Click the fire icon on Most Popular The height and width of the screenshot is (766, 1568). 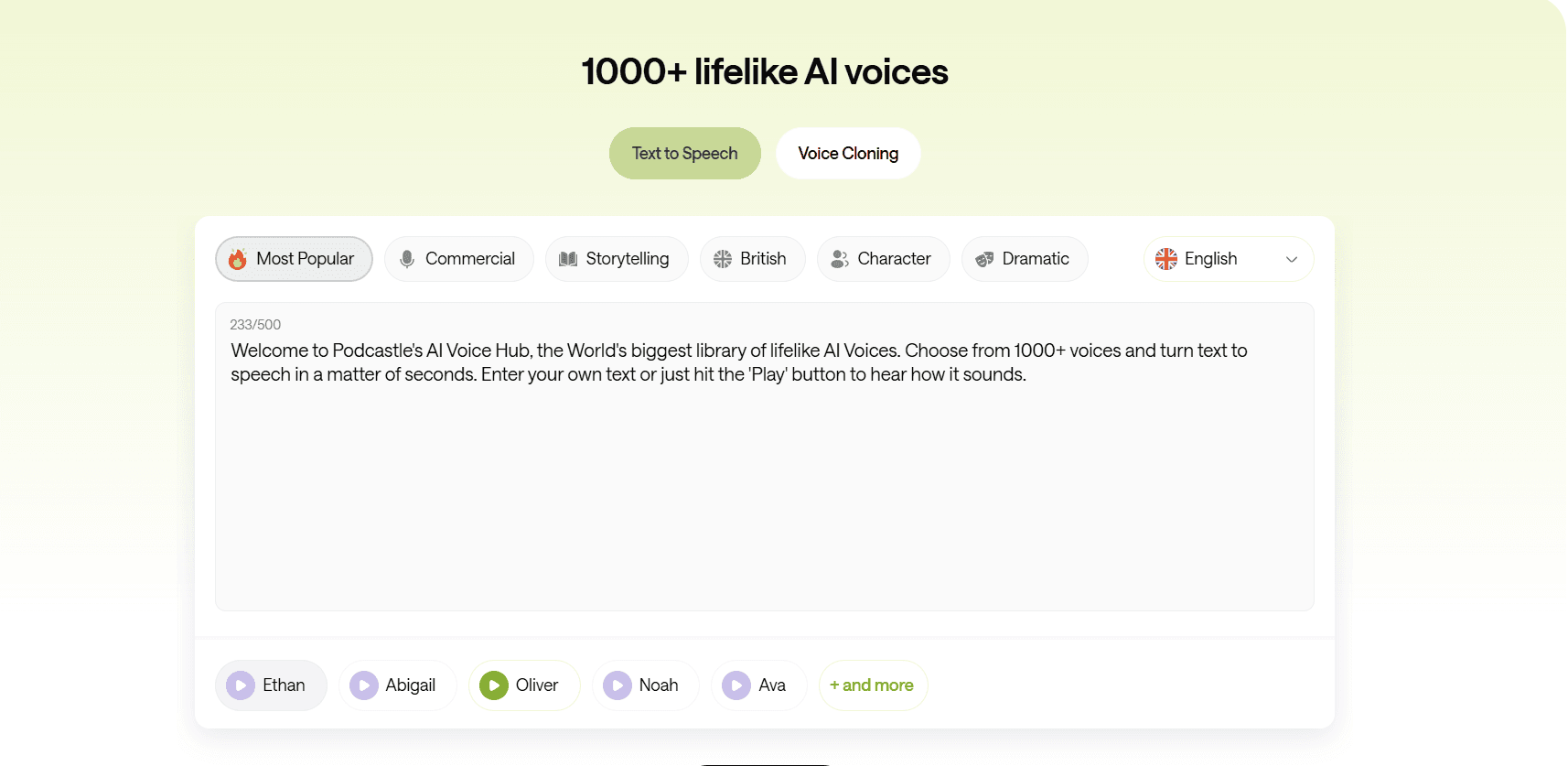239,259
